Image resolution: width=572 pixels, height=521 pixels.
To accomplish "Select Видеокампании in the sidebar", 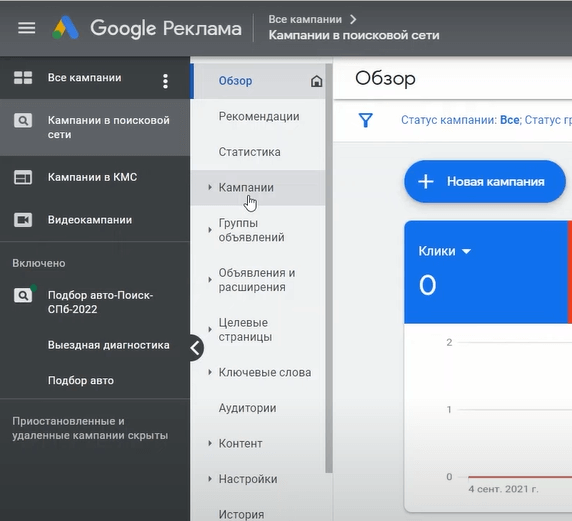I will (x=95, y=220).
